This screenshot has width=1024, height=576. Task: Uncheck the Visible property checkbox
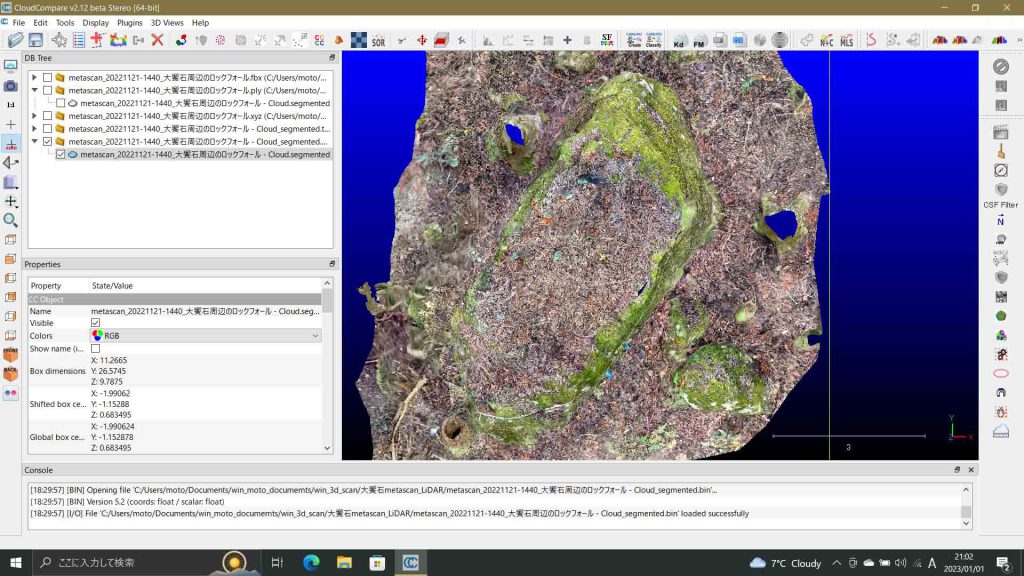pos(96,323)
